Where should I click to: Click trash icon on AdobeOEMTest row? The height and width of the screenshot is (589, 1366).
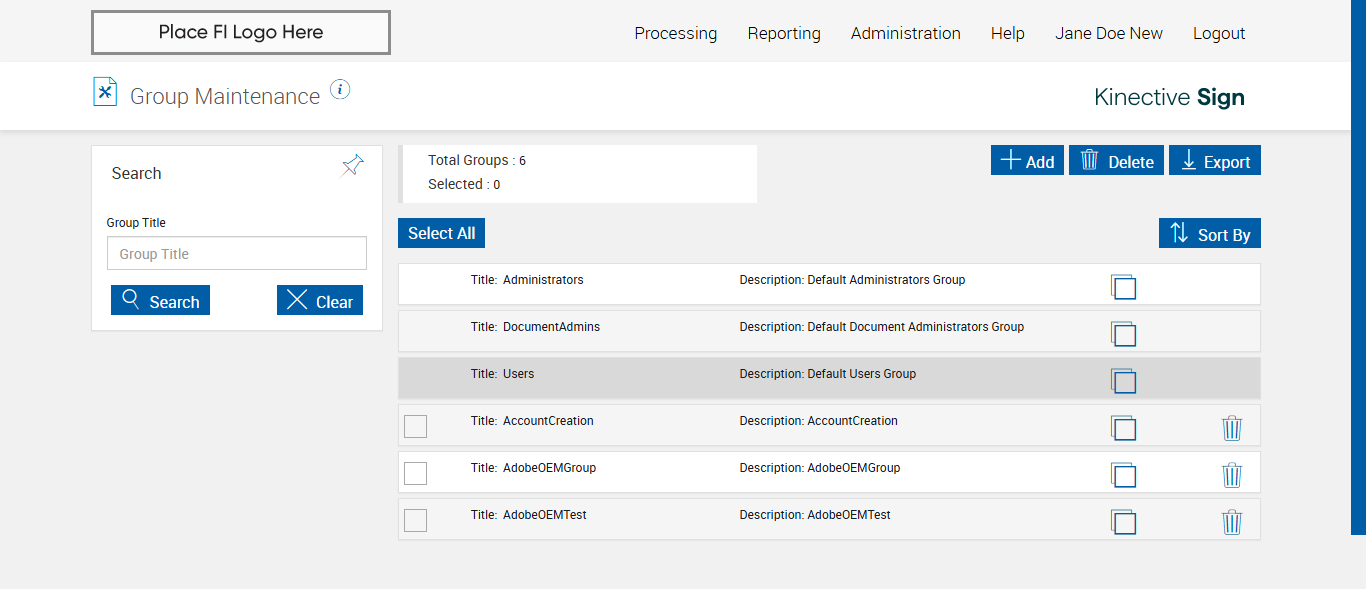coord(1232,522)
